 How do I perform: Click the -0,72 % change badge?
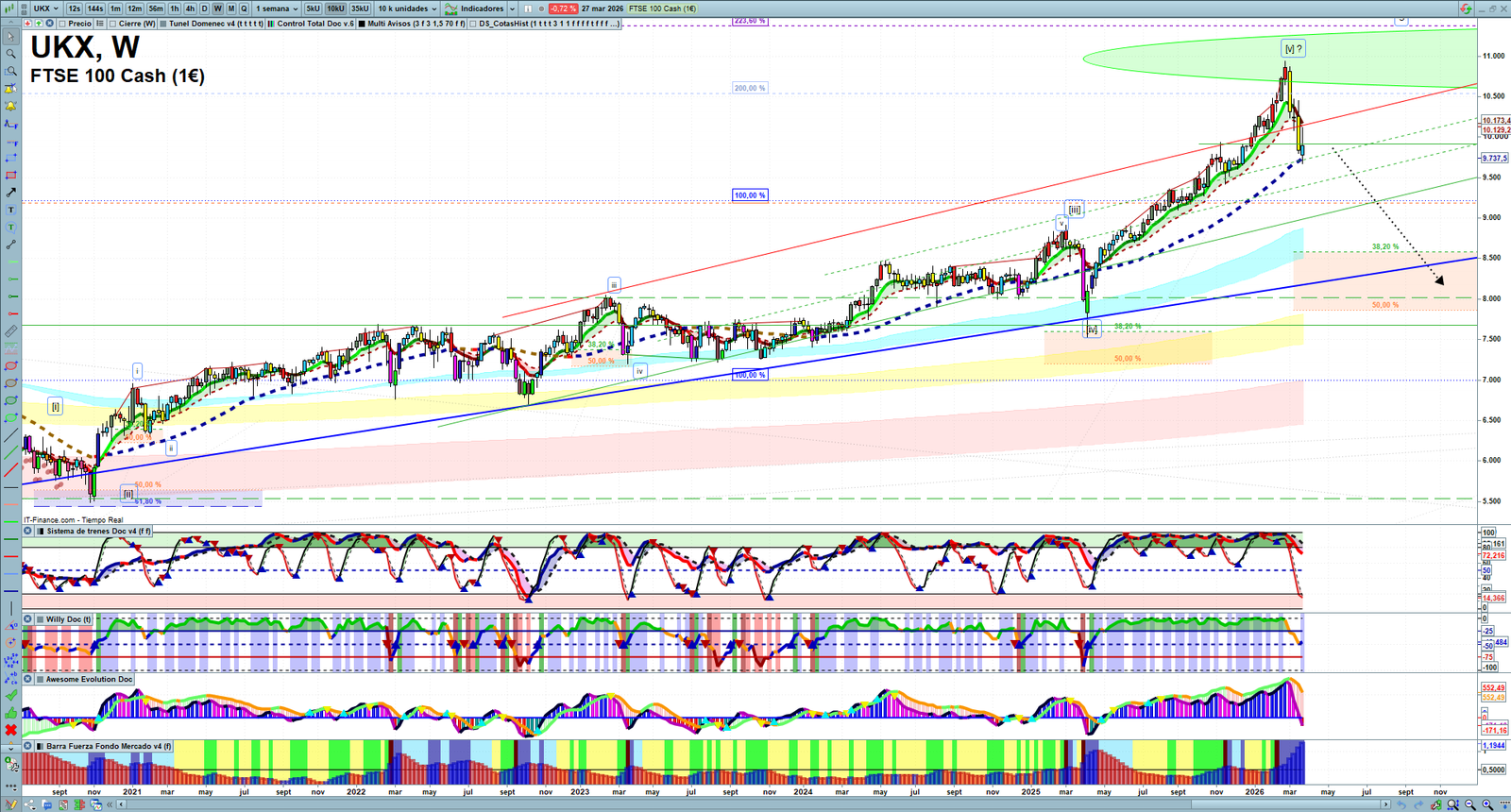point(563,8)
